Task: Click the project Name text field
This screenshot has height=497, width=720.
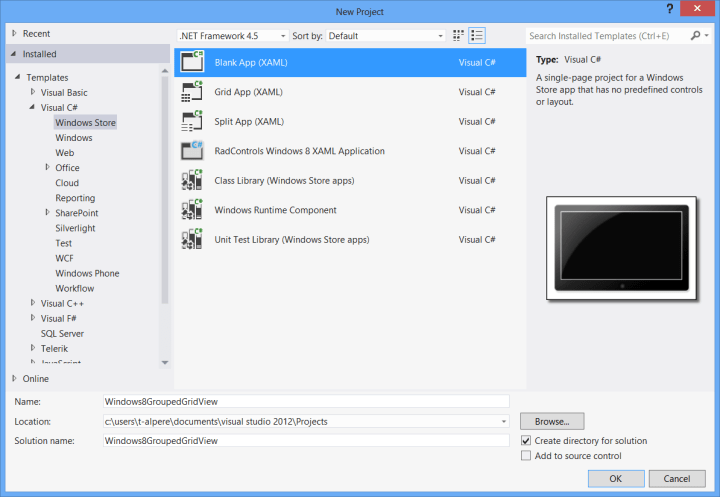Action: click(x=306, y=401)
